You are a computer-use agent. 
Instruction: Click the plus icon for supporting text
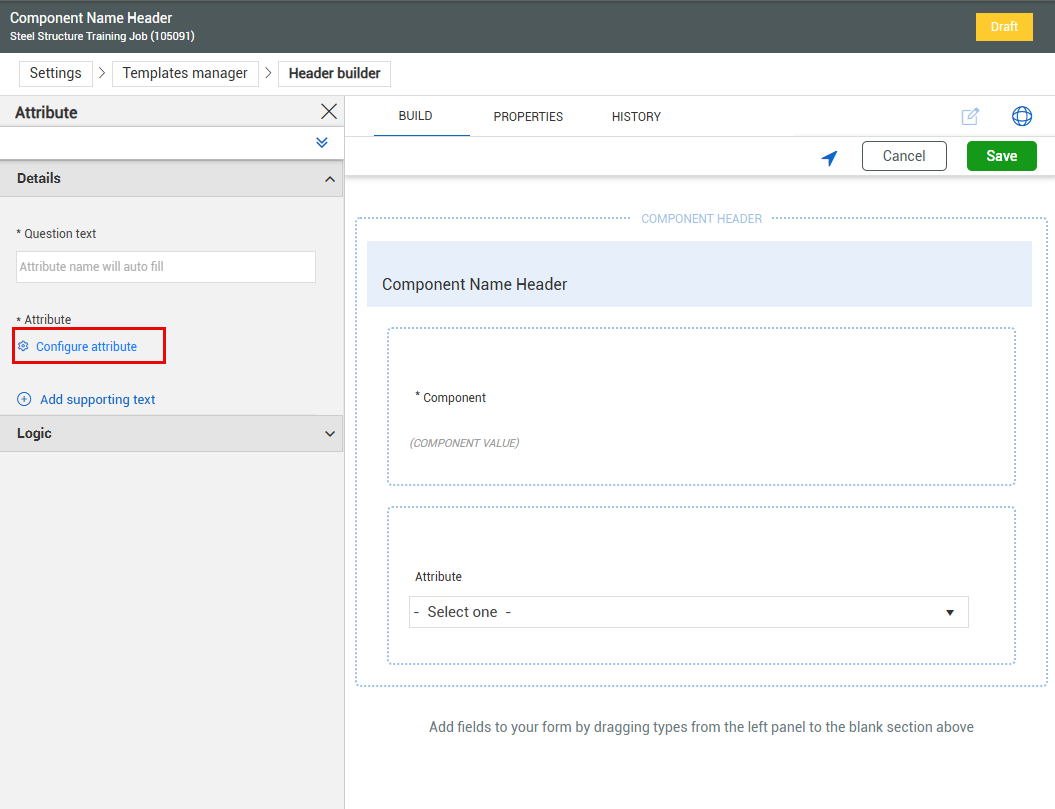25,399
